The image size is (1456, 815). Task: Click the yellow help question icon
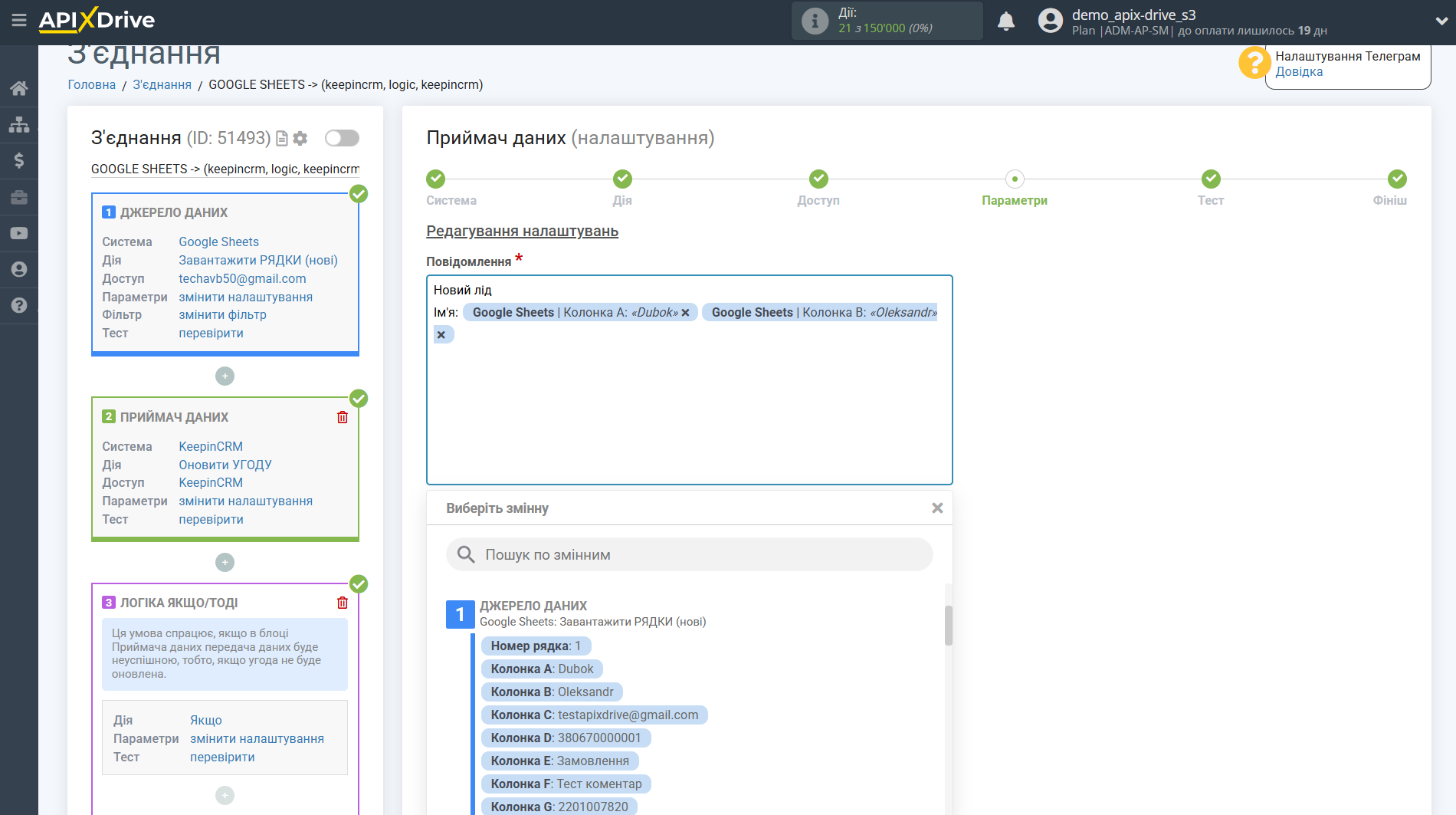(1254, 62)
